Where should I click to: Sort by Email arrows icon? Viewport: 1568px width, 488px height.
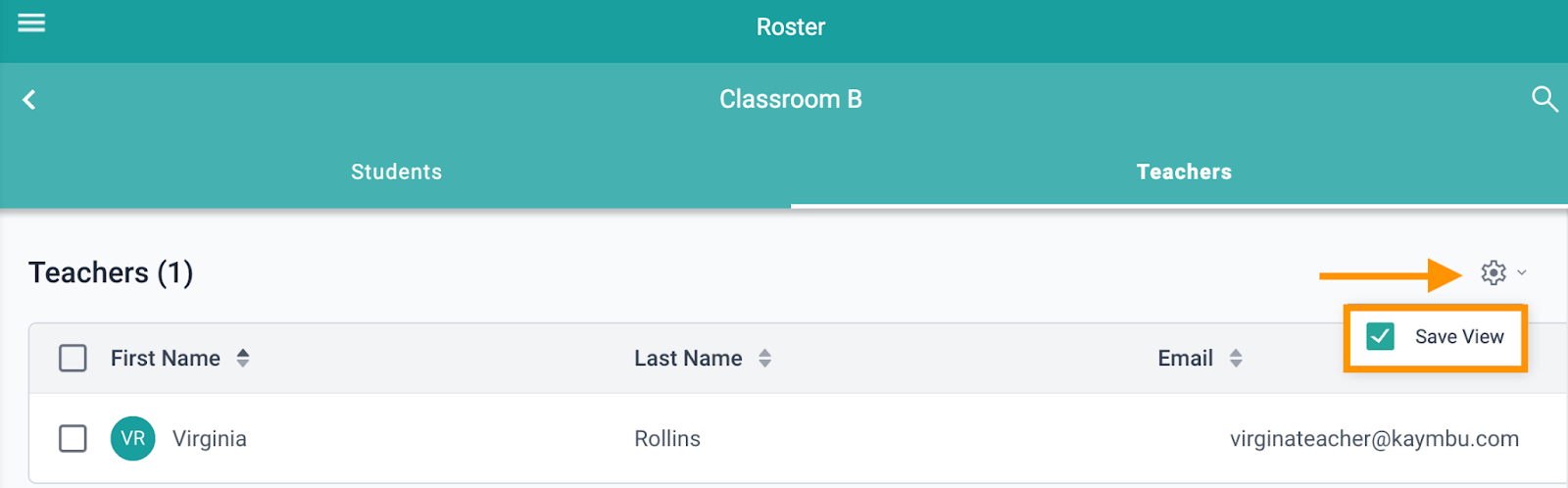click(x=1236, y=359)
